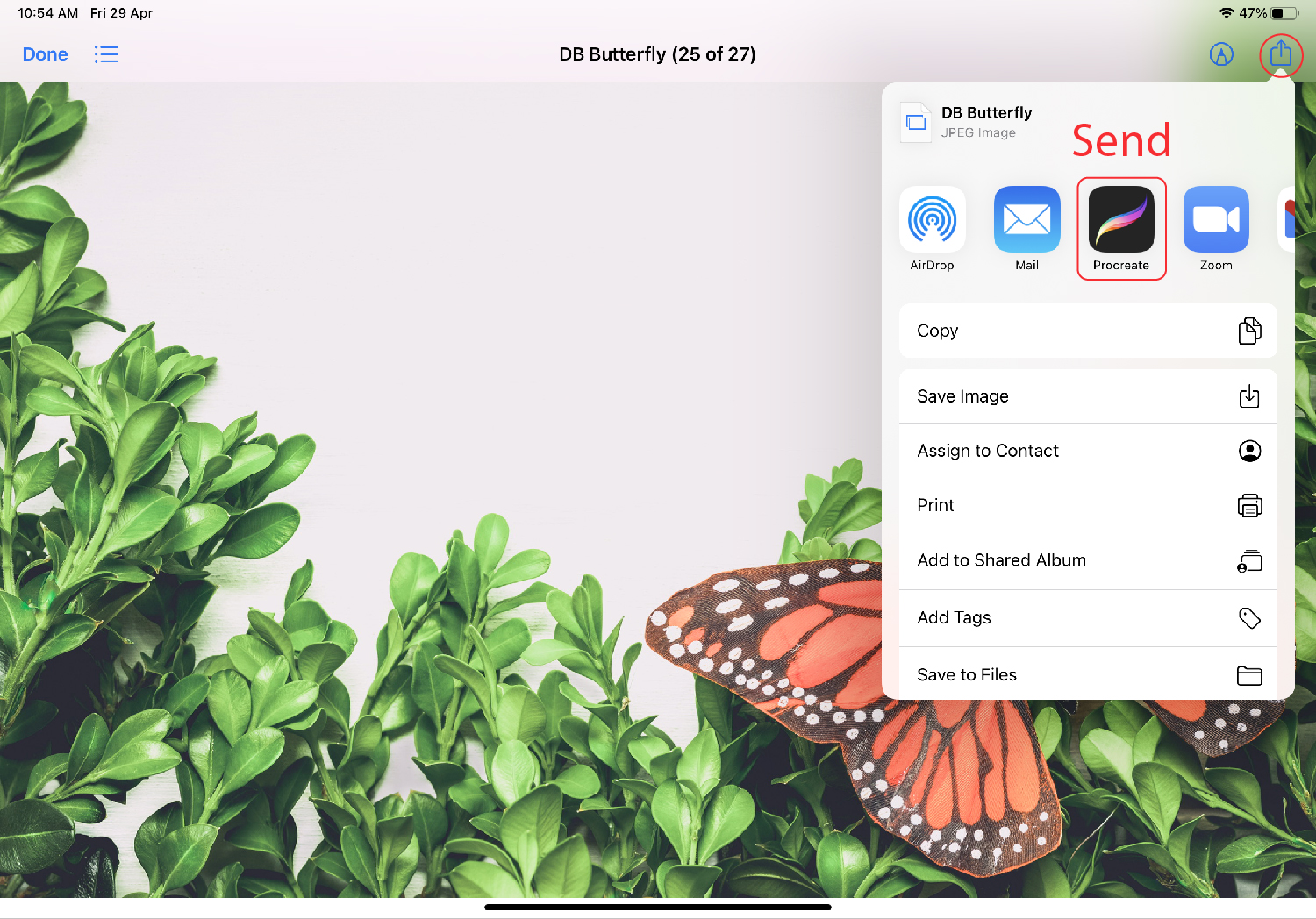The image size is (1316, 919).
Task: Tap the Save to Files folder icon
Action: pos(1249,674)
